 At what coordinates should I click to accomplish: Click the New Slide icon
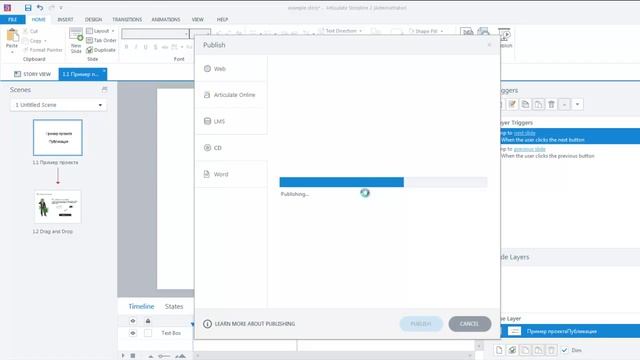76,35
